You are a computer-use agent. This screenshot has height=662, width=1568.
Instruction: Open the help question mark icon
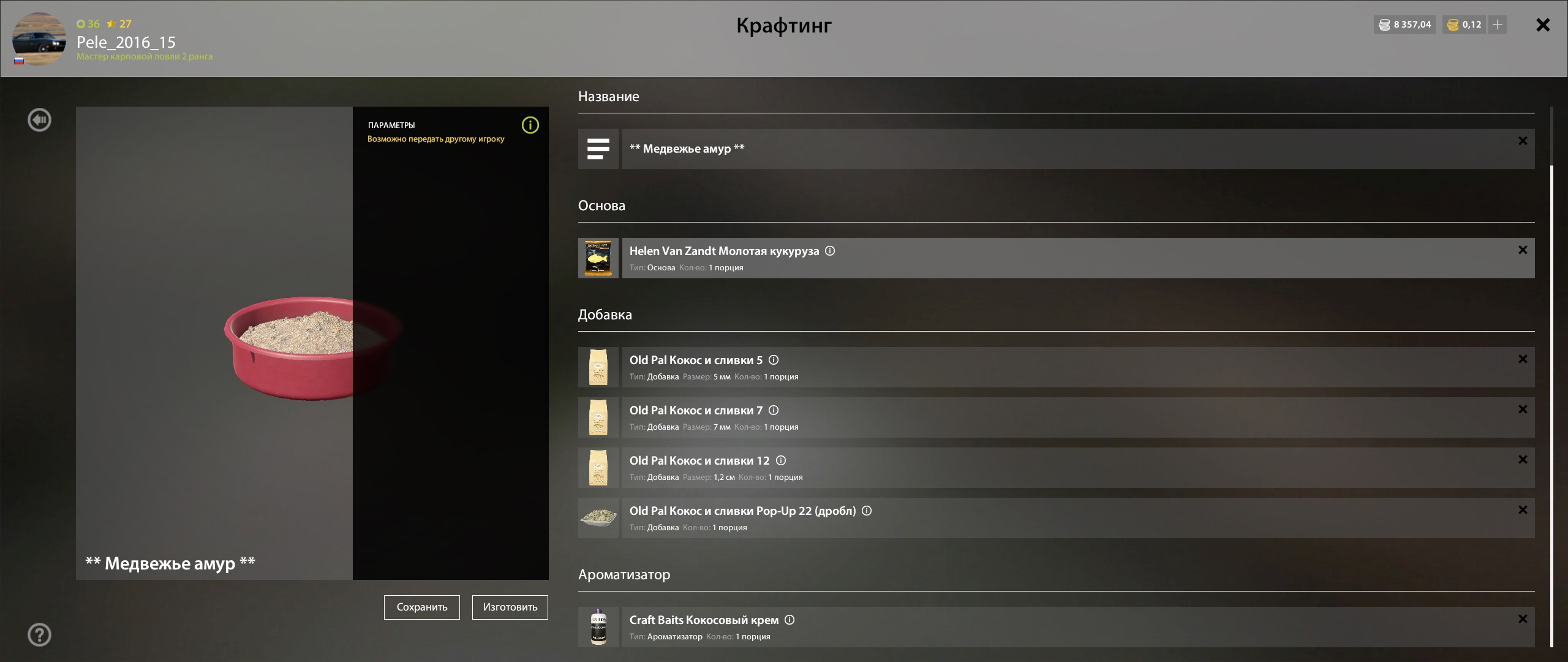coord(40,634)
